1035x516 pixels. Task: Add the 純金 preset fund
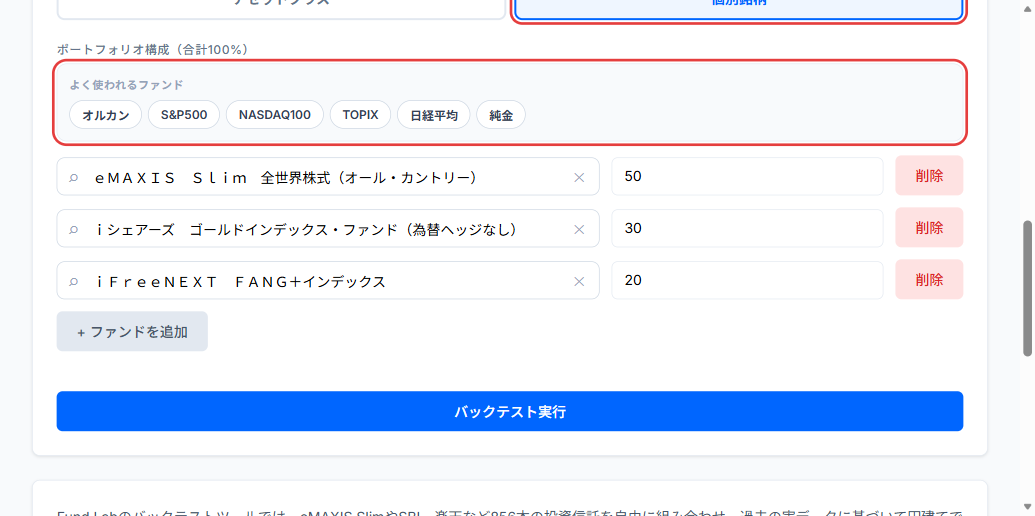pos(501,115)
